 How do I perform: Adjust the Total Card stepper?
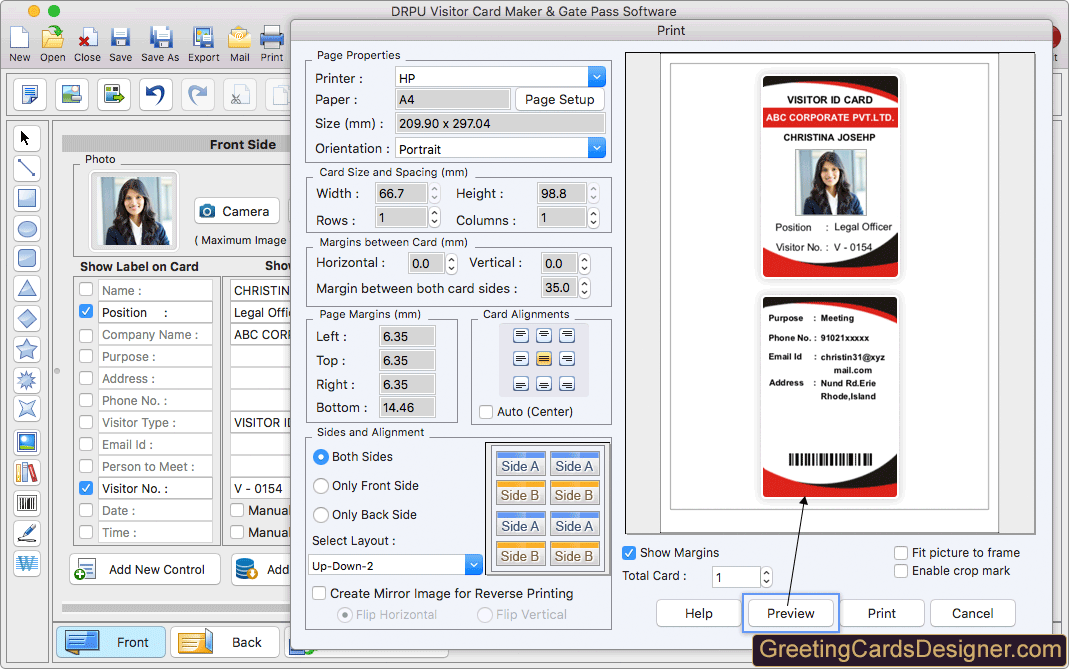click(766, 577)
